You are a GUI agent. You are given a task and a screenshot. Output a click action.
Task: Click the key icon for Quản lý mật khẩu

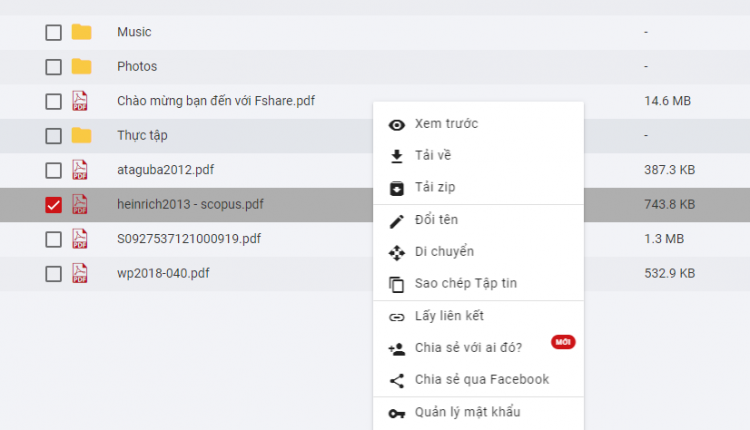click(x=397, y=413)
